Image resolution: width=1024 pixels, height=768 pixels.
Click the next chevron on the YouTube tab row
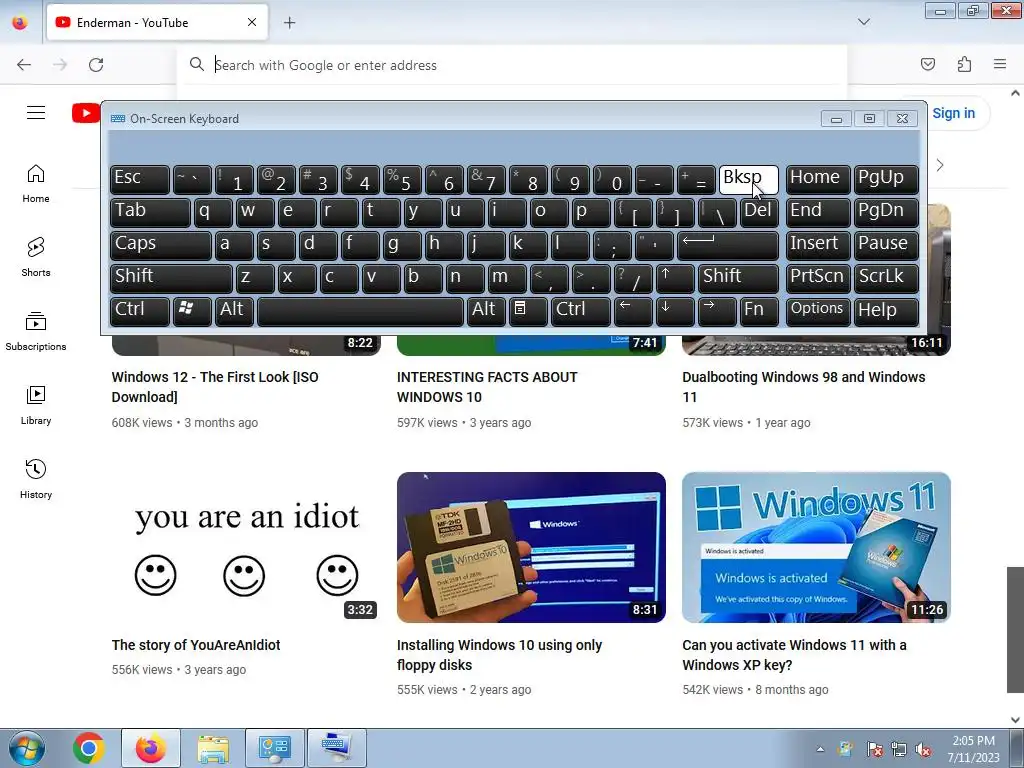pyautogui.click(x=940, y=165)
